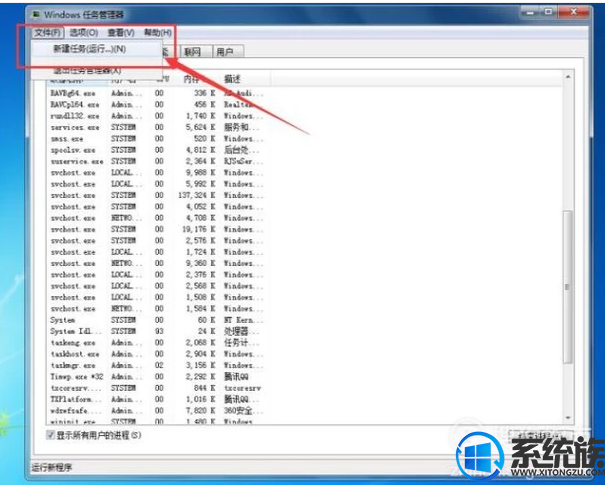
Task: Open the 查看(V) menu
Action: pos(121,33)
